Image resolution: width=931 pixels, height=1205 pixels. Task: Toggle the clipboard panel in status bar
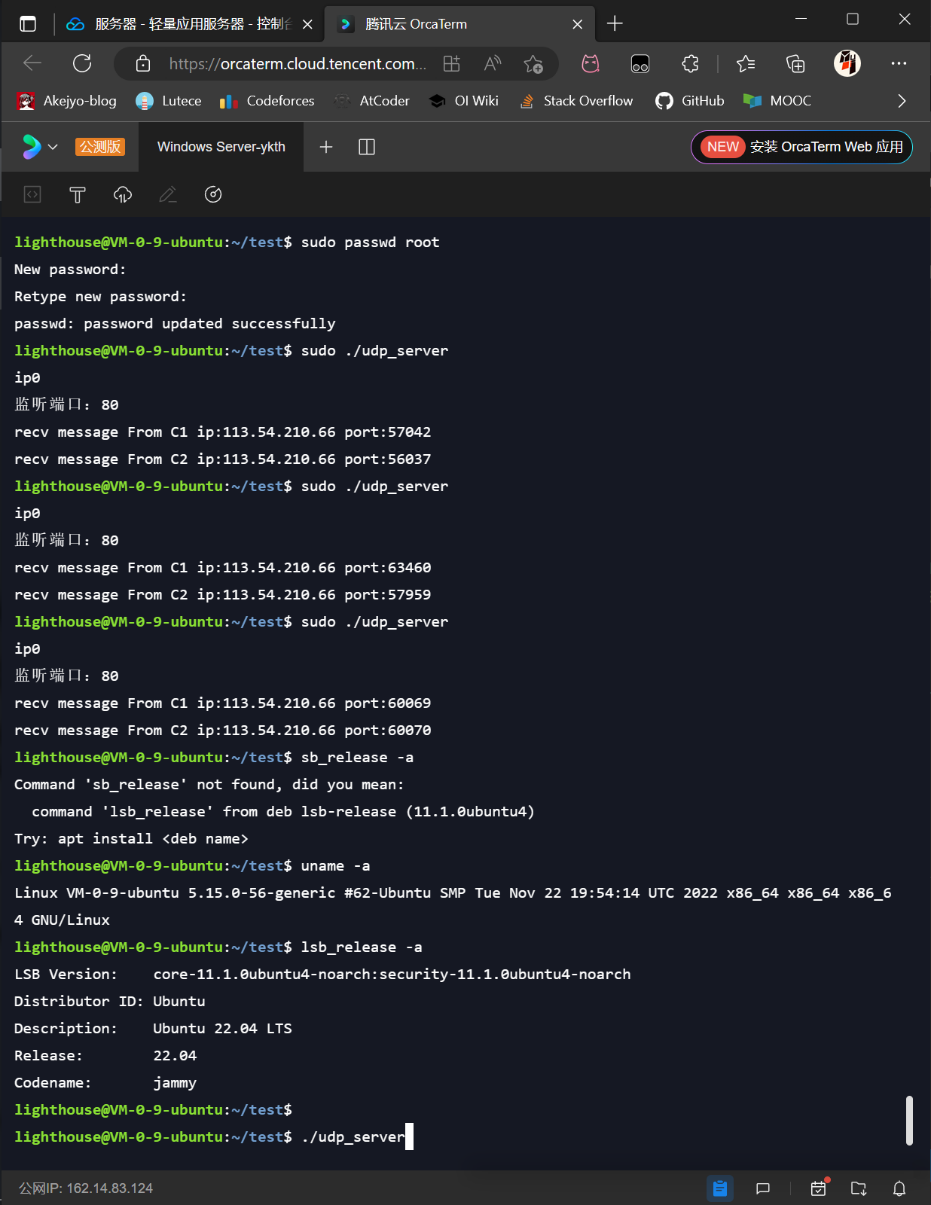coord(720,1188)
